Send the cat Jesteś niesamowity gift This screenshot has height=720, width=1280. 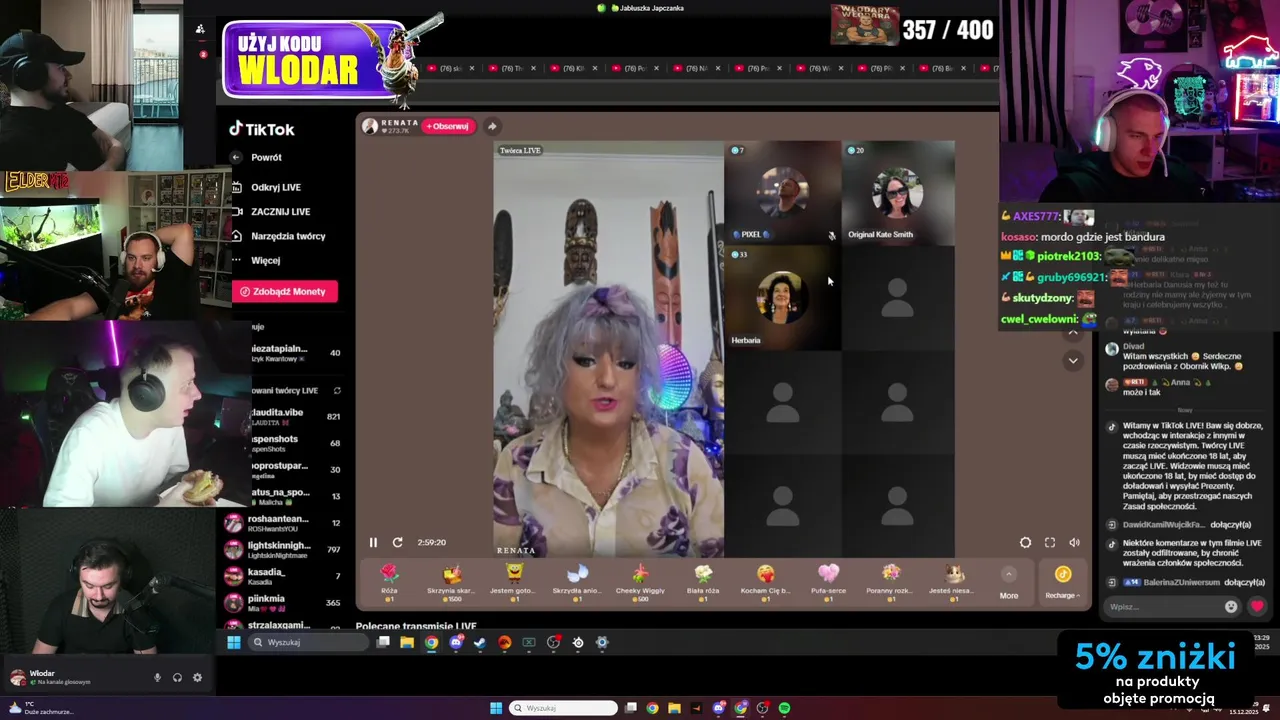click(x=953, y=580)
